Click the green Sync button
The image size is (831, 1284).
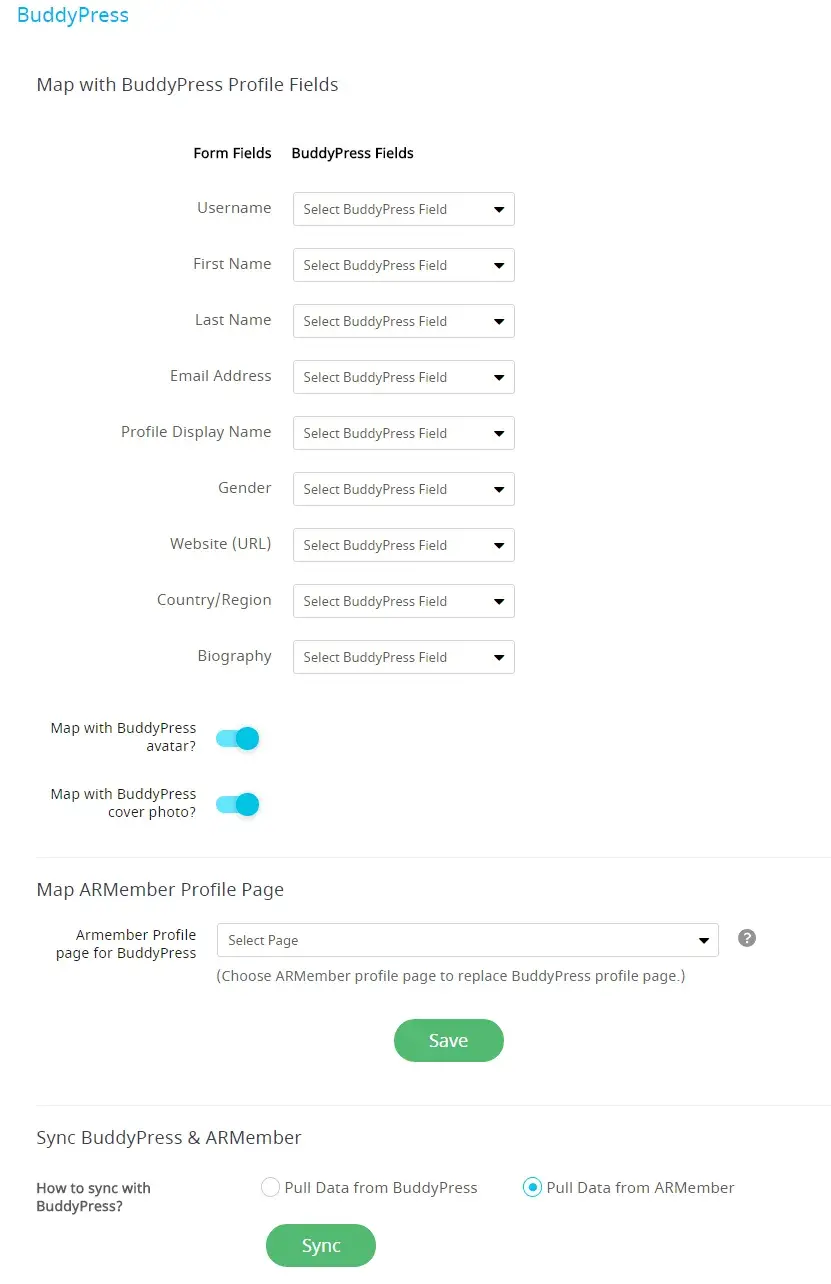click(321, 1245)
